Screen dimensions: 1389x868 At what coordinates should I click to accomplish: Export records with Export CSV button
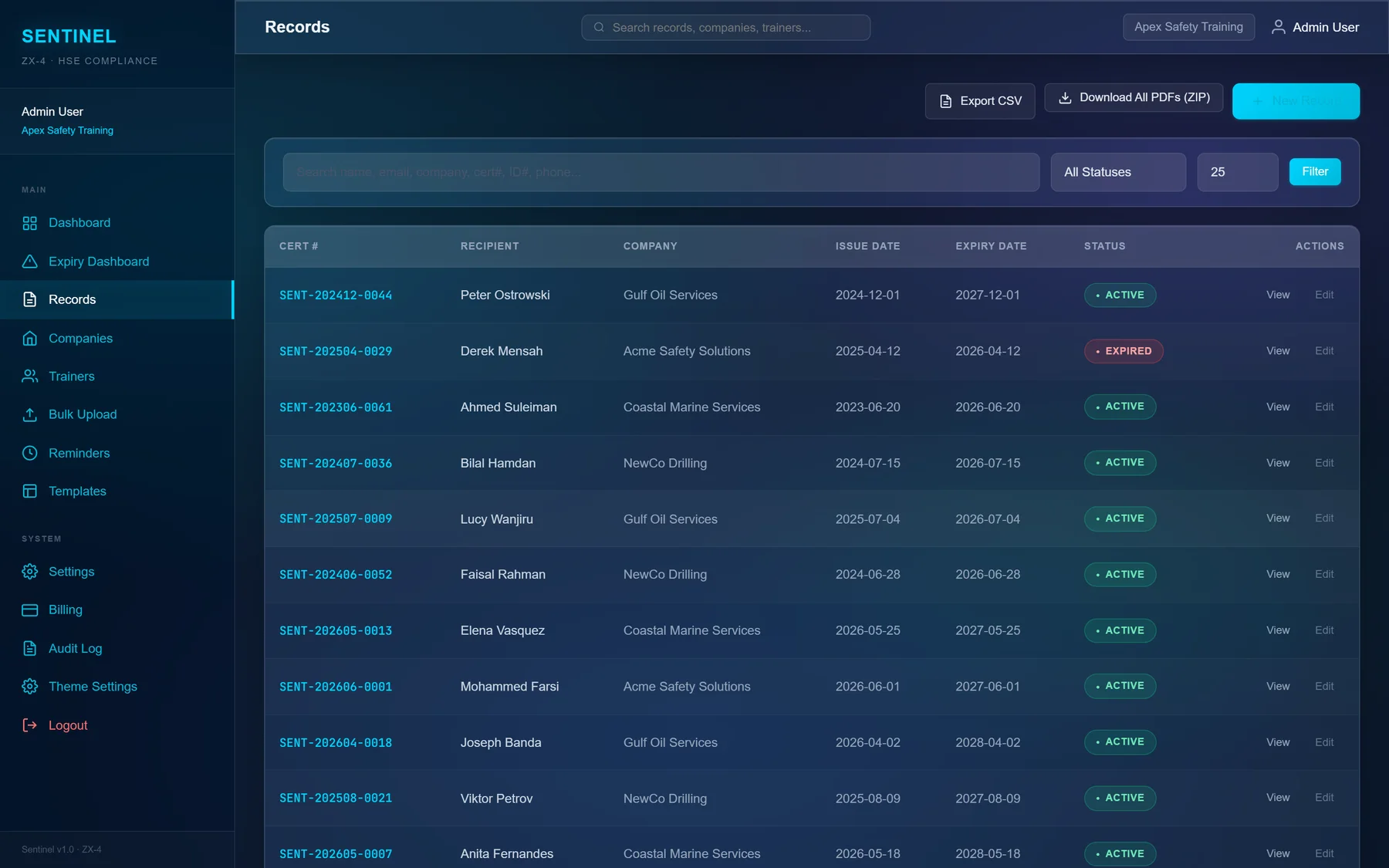point(980,101)
